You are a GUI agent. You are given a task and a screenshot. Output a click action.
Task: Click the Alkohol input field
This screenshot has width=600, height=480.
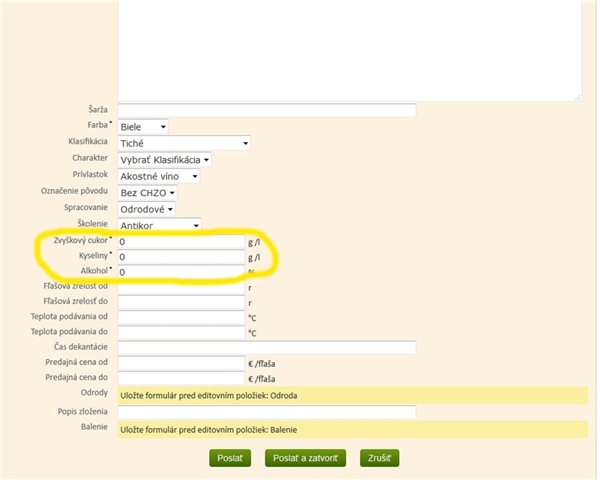click(181, 272)
